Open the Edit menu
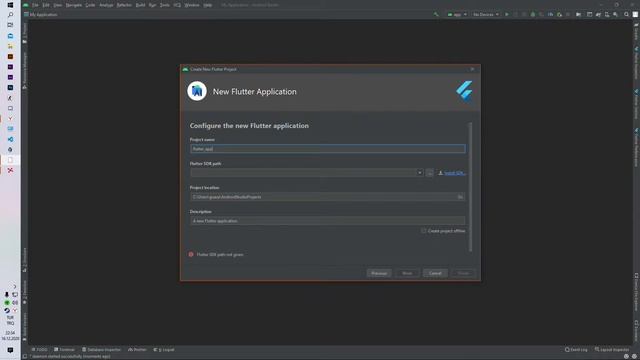The height and width of the screenshot is (360, 640). 46,5
